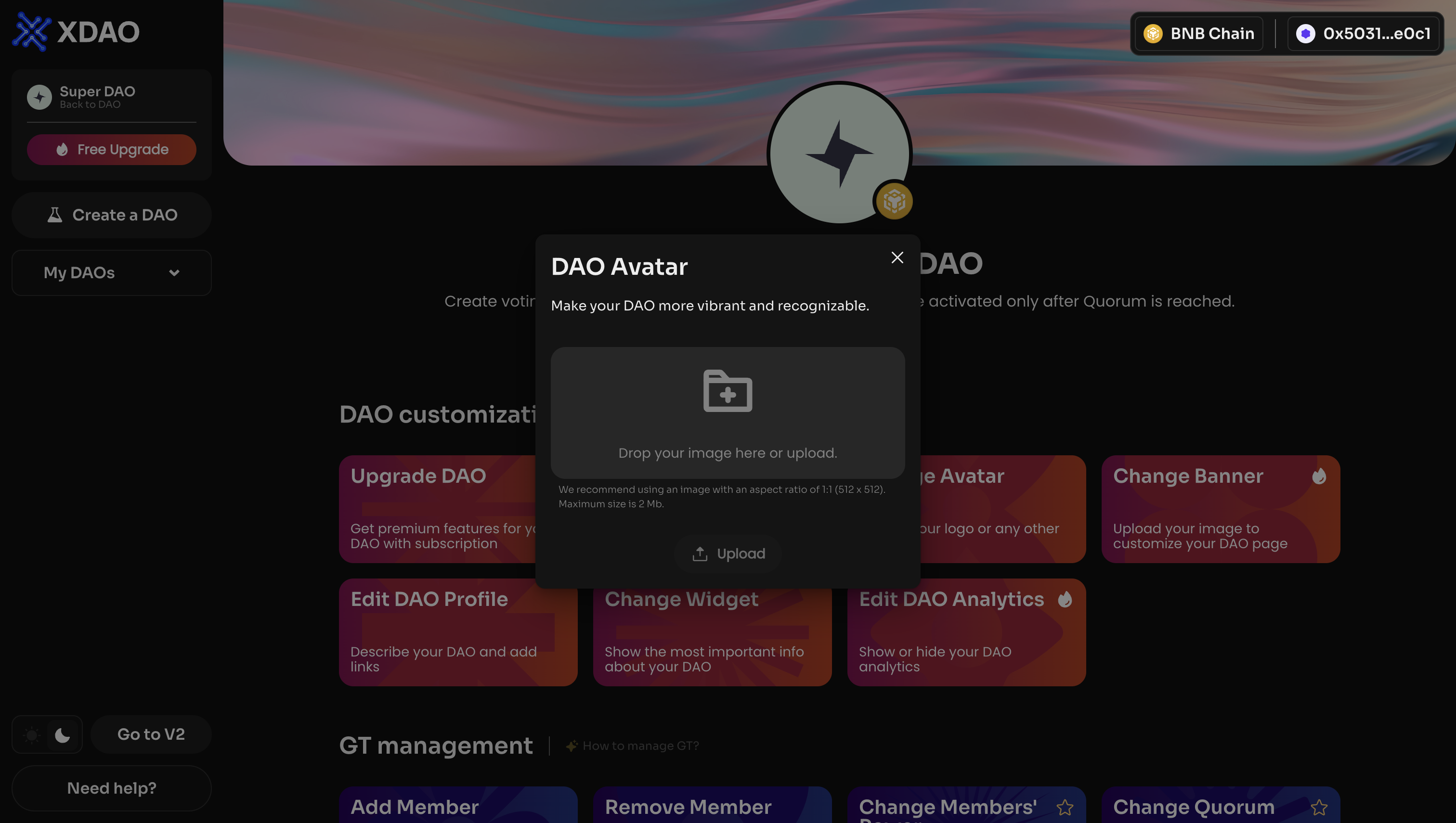Click the upload arrow icon beside Upload
The width and height of the screenshot is (1456, 823).
700,553
